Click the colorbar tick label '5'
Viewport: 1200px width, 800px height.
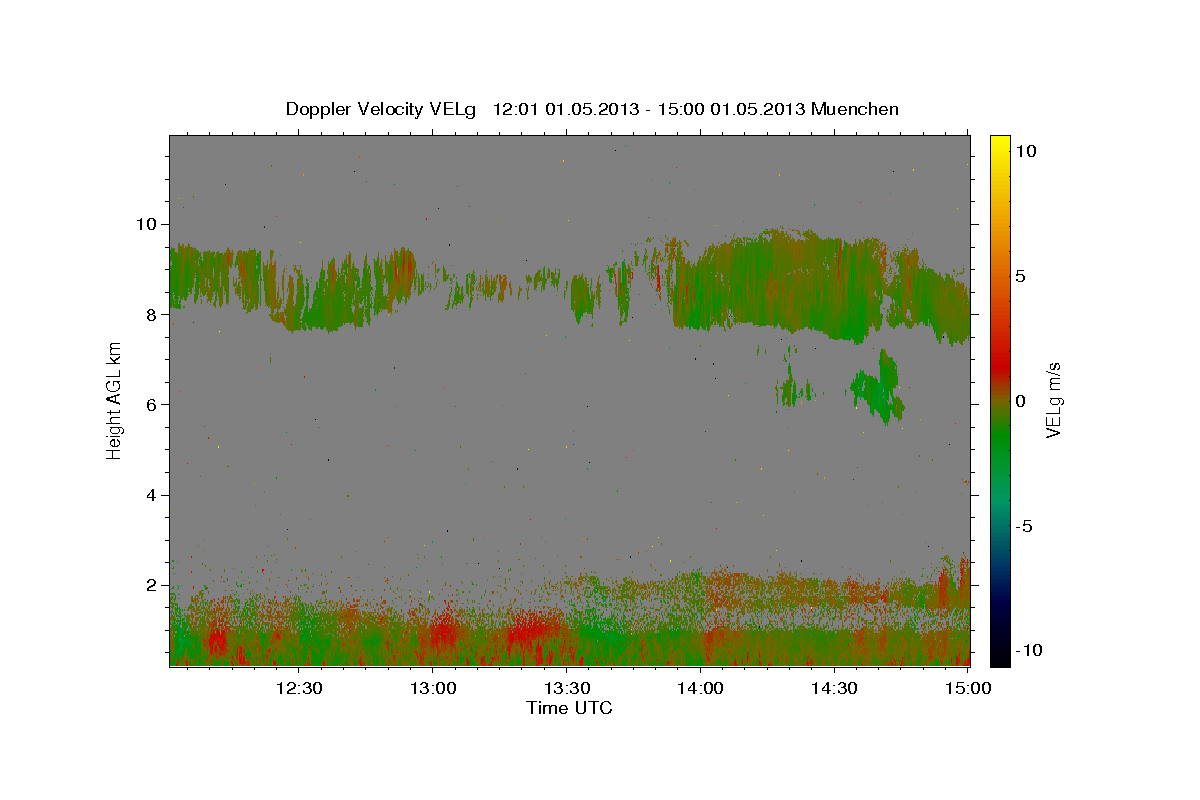coord(1023,276)
